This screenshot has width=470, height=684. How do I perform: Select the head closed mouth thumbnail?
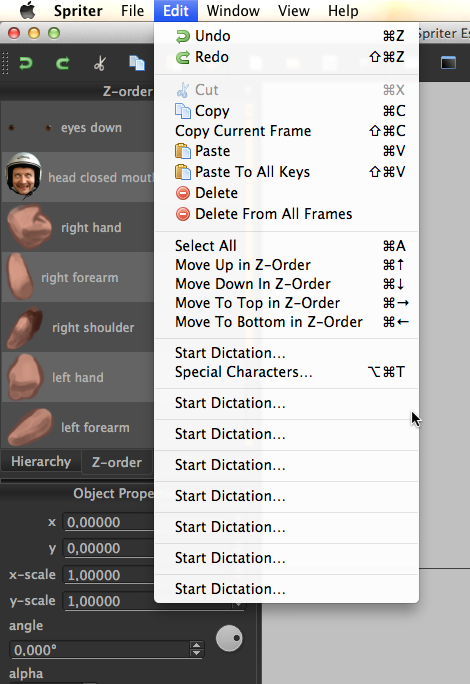point(24,175)
